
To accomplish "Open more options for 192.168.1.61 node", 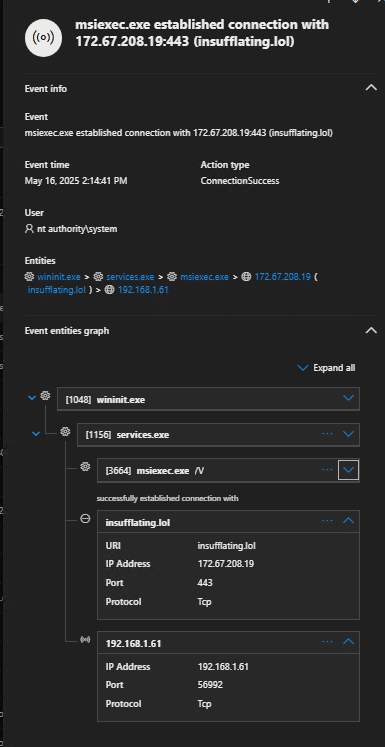I will (x=327, y=642).
